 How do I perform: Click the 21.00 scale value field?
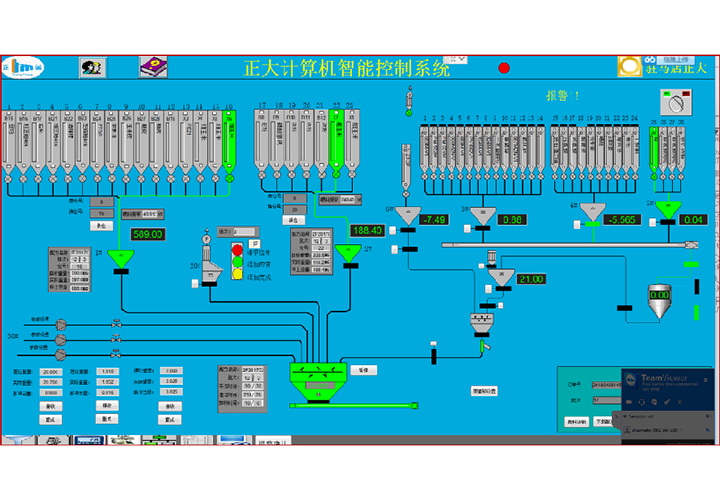tap(530, 279)
